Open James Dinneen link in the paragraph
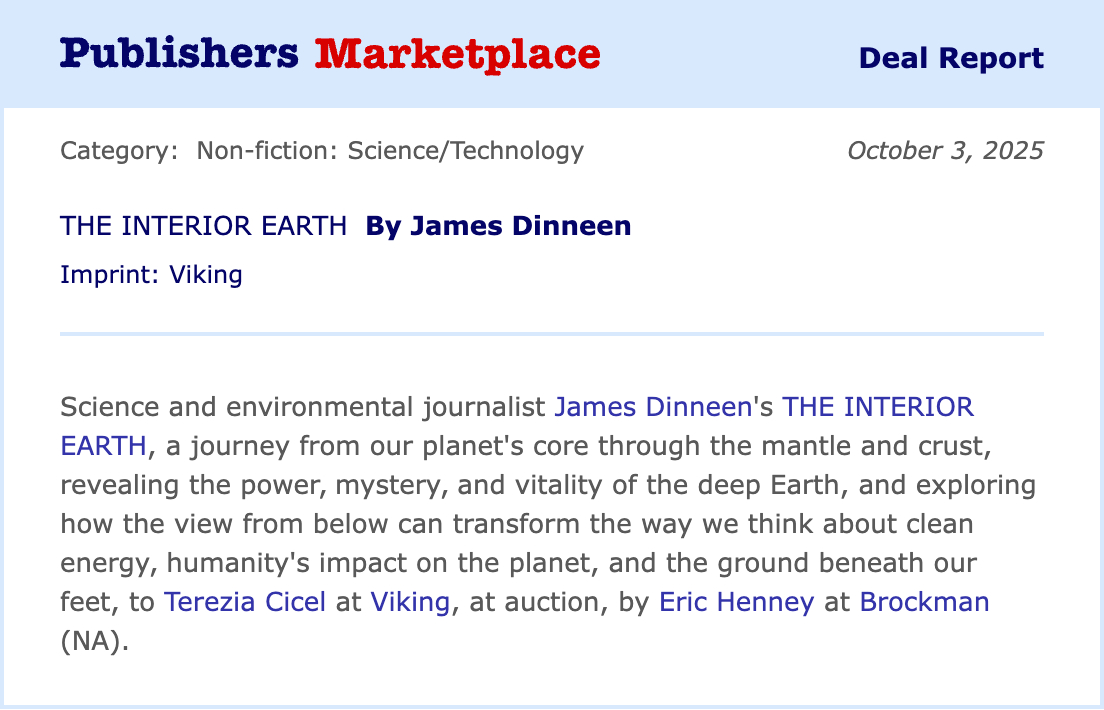 (652, 407)
